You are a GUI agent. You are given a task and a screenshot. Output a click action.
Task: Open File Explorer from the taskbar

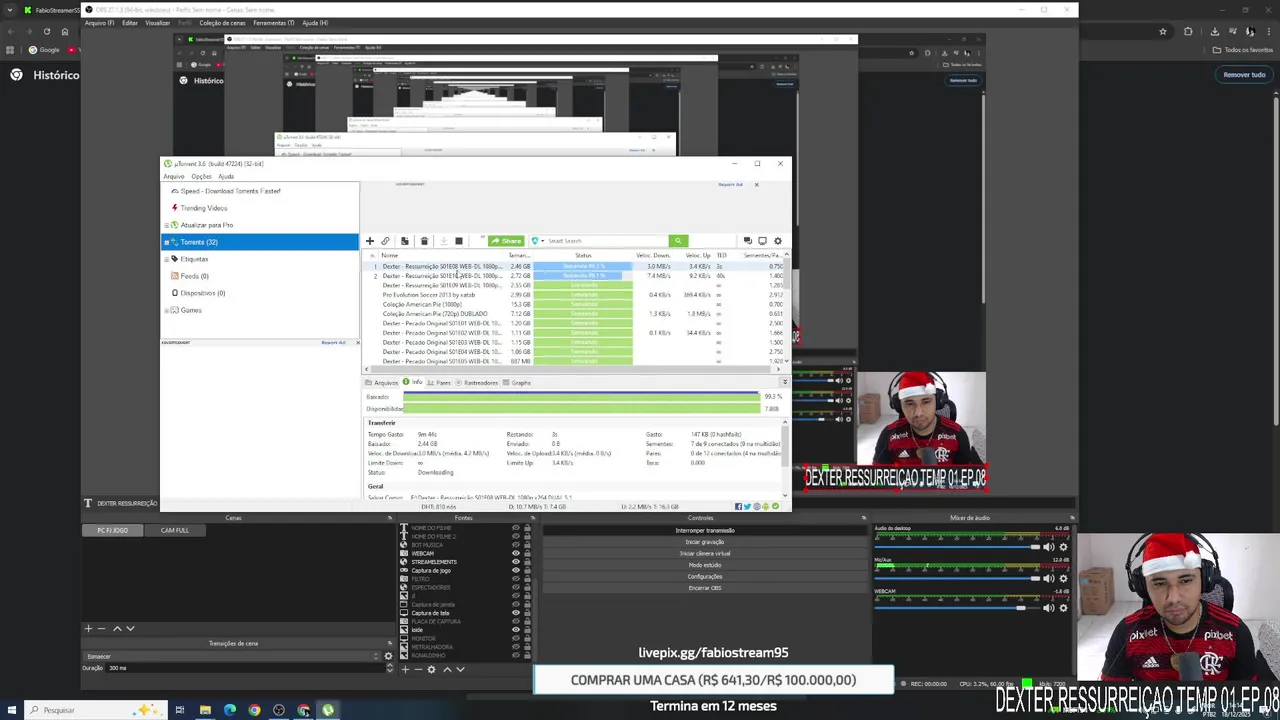tap(205, 710)
